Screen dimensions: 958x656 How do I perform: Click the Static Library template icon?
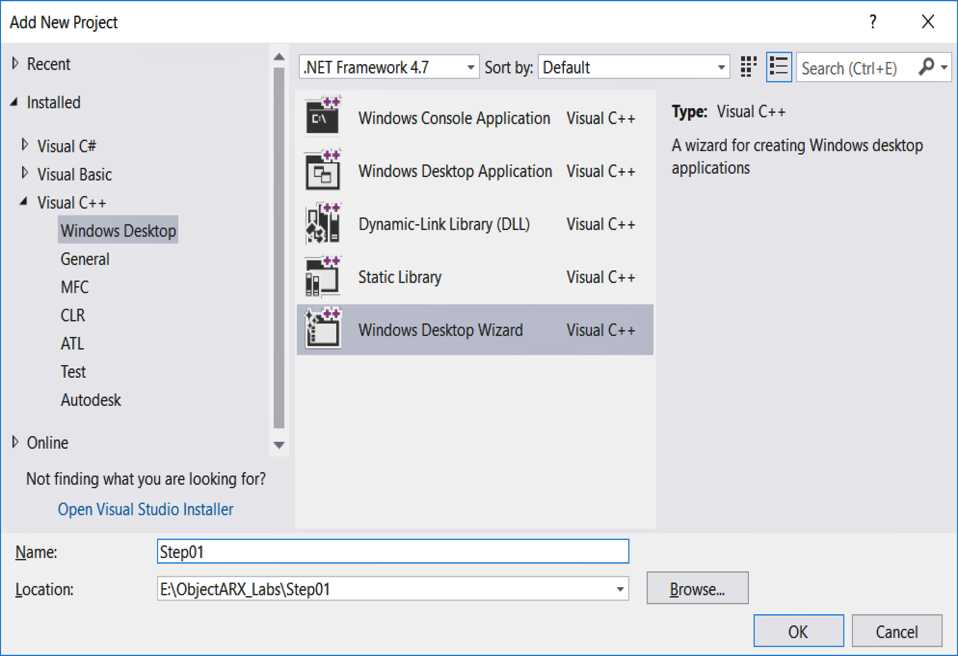click(323, 276)
